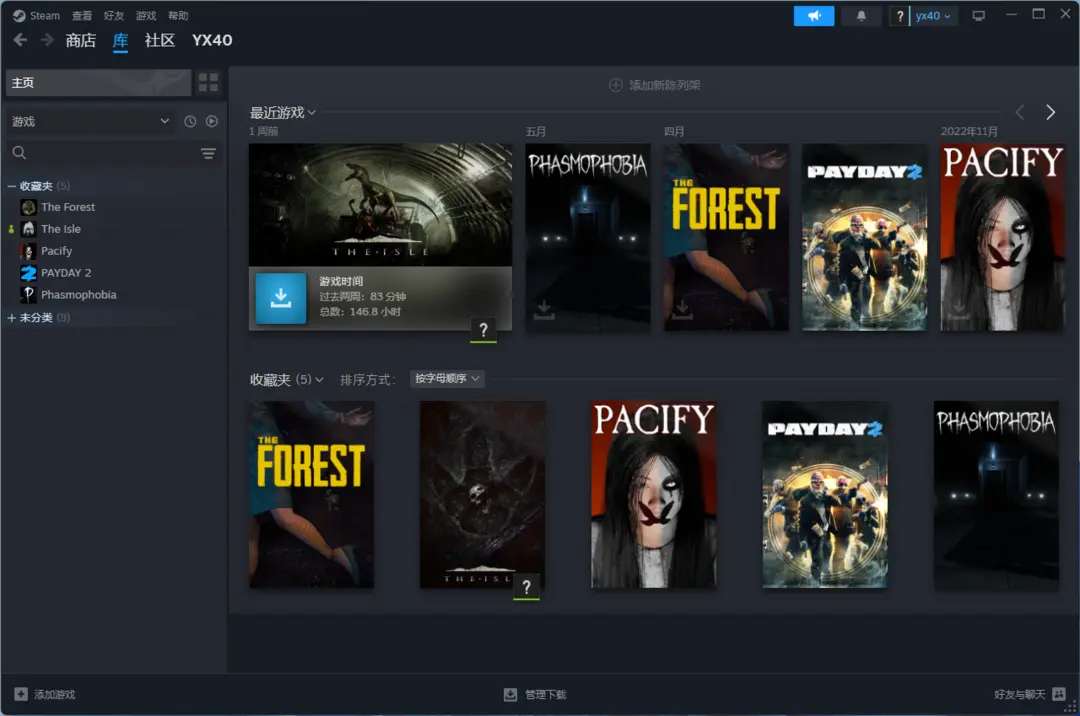The height and width of the screenshot is (716, 1080).
Task: Click the PAYDAY 2 icon in sidebar
Action: pyautogui.click(x=28, y=273)
